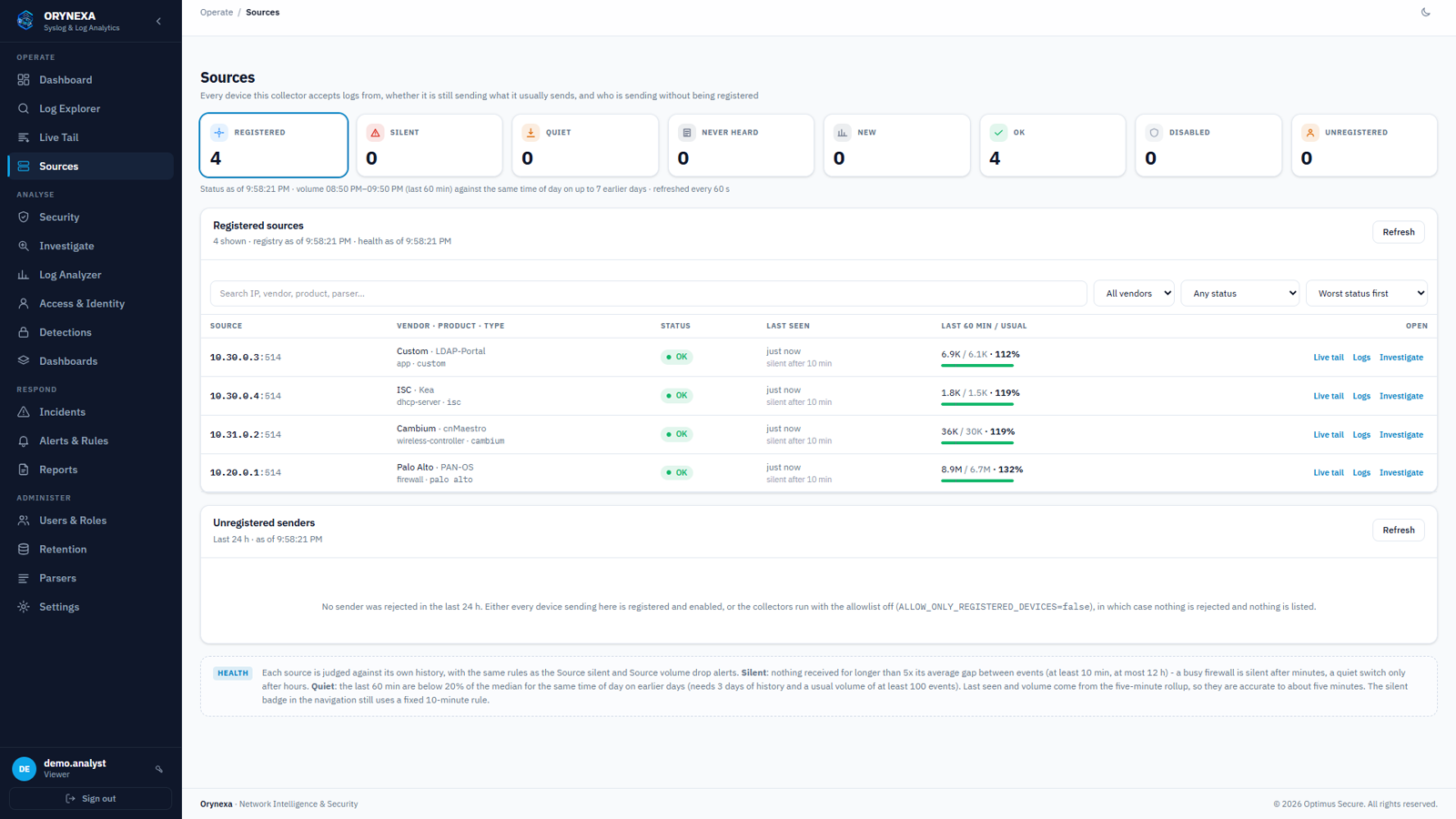Click the Investigate search icon
The width and height of the screenshot is (1456, 819).
tap(24, 246)
